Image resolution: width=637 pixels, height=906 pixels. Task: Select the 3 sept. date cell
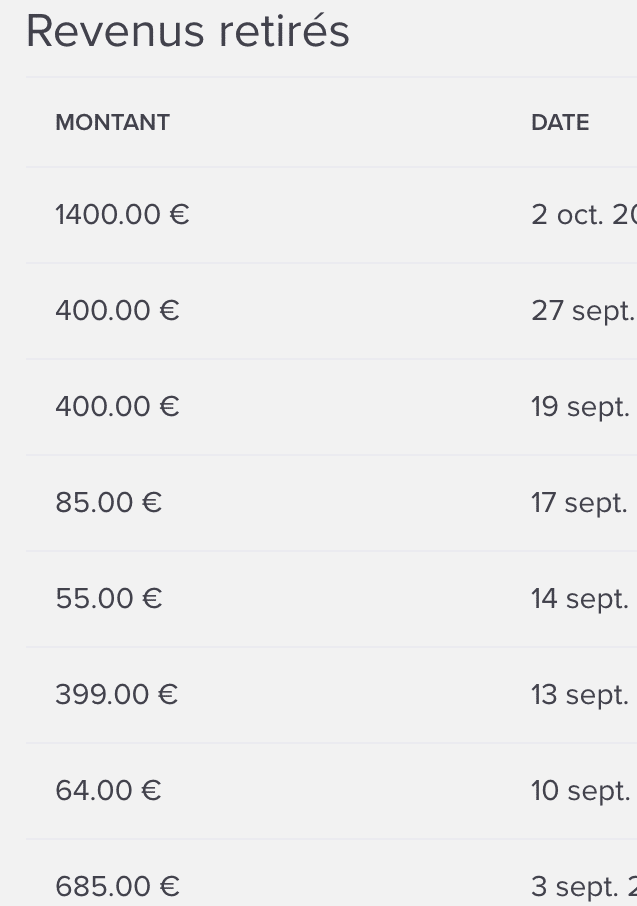pos(583,887)
